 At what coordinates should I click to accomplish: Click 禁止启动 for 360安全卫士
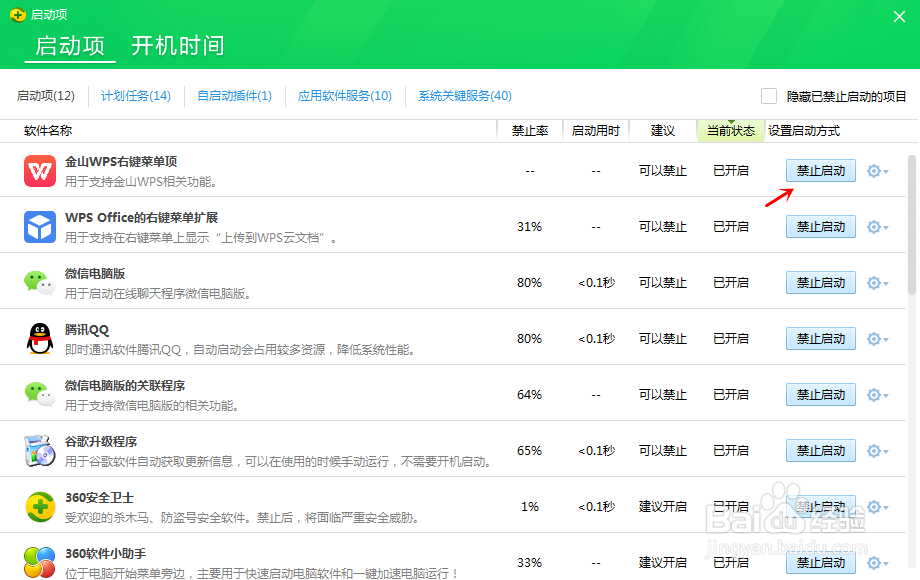tap(820, 506)
